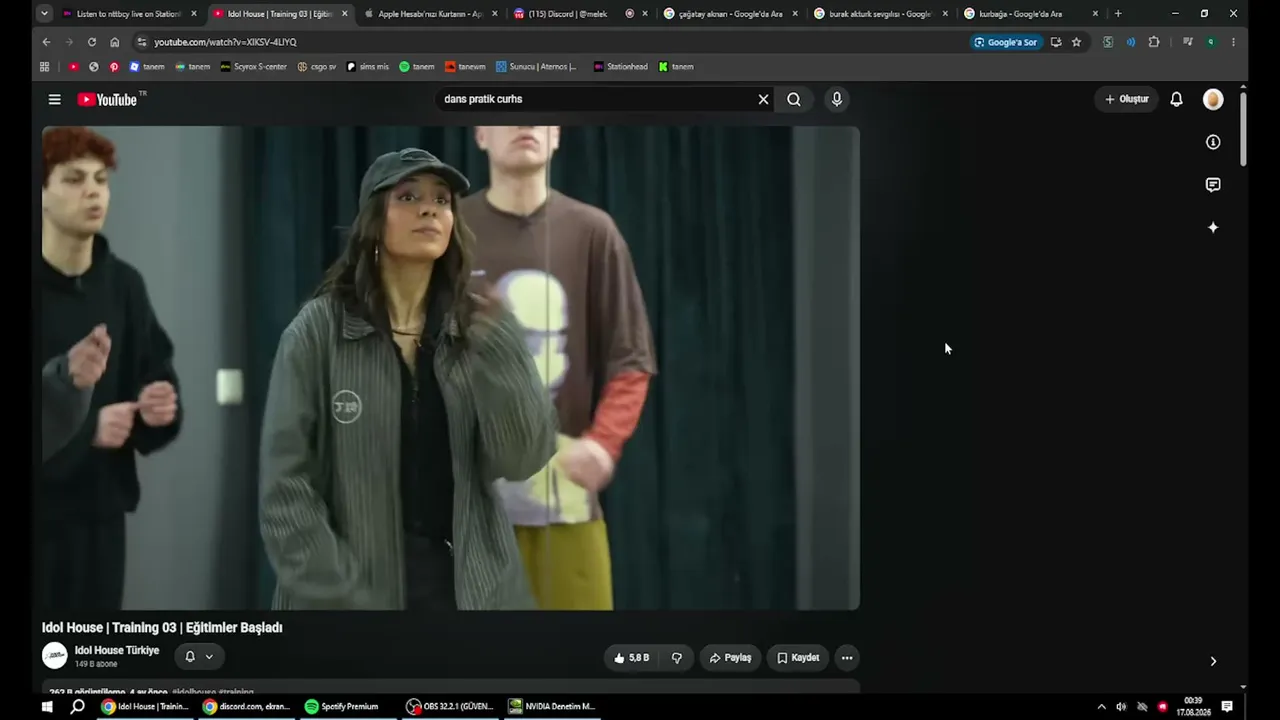Click the Google'a Sor button
Screen dimensions: 1280x720
click(1006, 42)
